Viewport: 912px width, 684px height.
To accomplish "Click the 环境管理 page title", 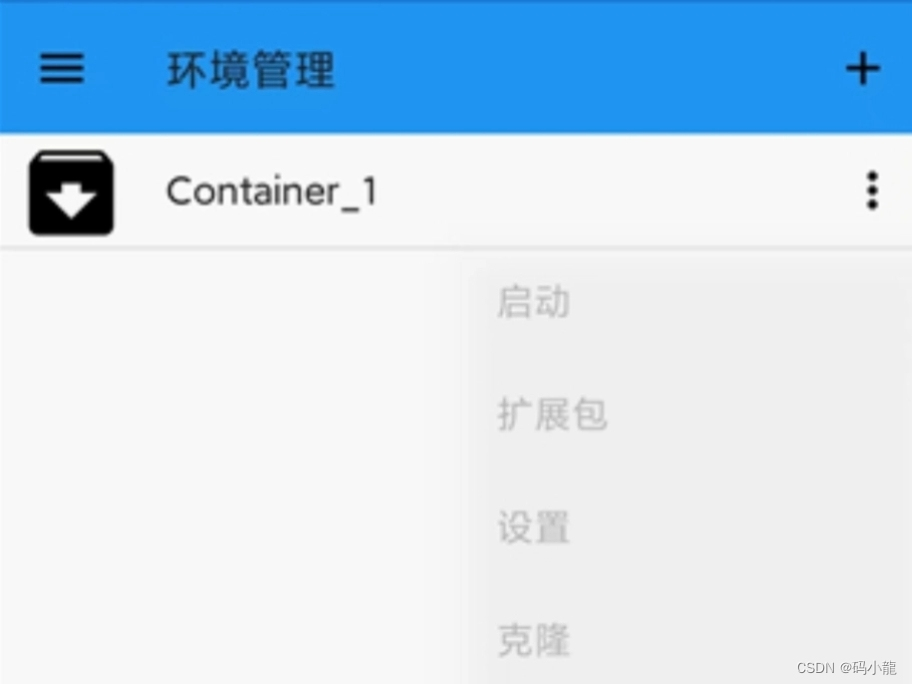I will [251, 70].
